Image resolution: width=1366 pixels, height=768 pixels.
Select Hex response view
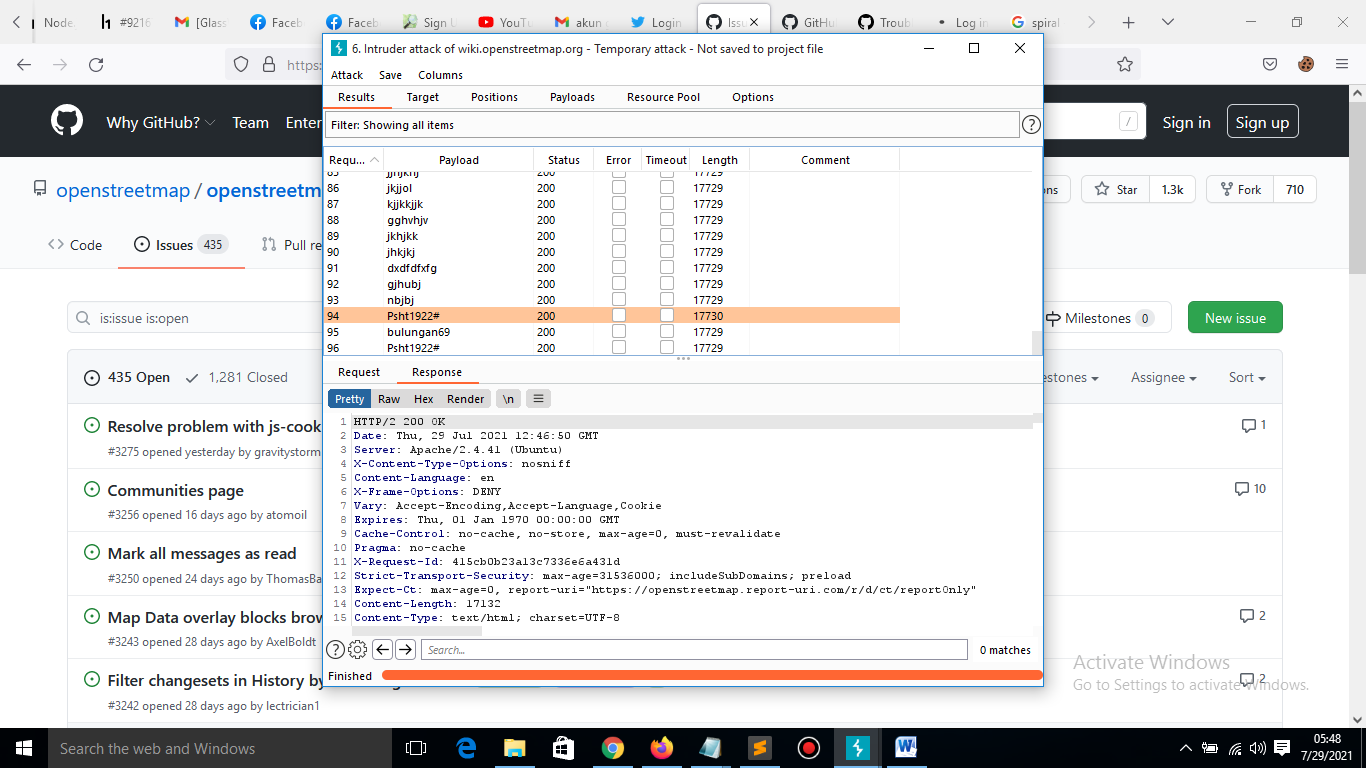point(424,399)
